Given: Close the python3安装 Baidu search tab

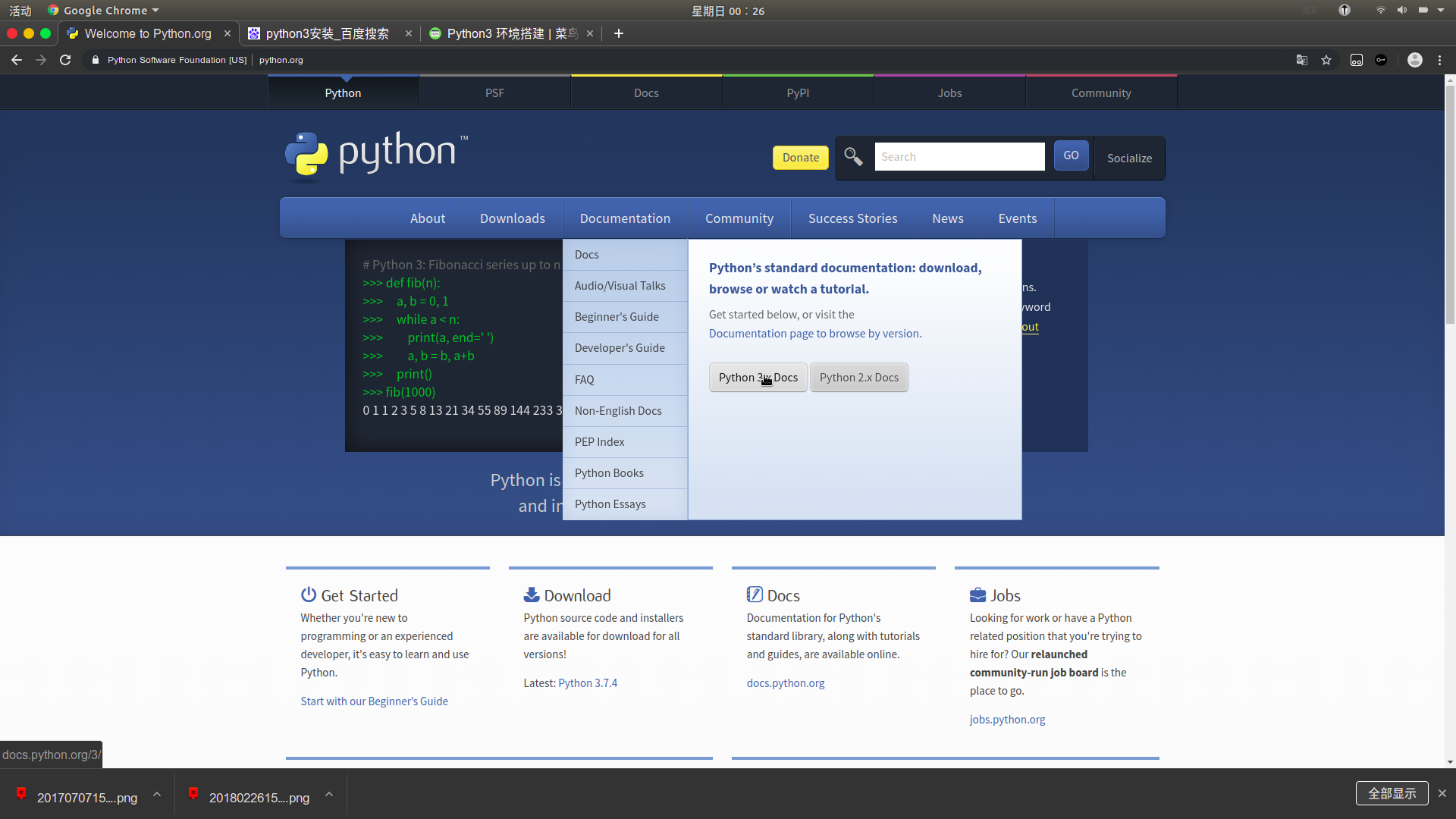Looking at the screenshot, I should (x=409, y=33).
